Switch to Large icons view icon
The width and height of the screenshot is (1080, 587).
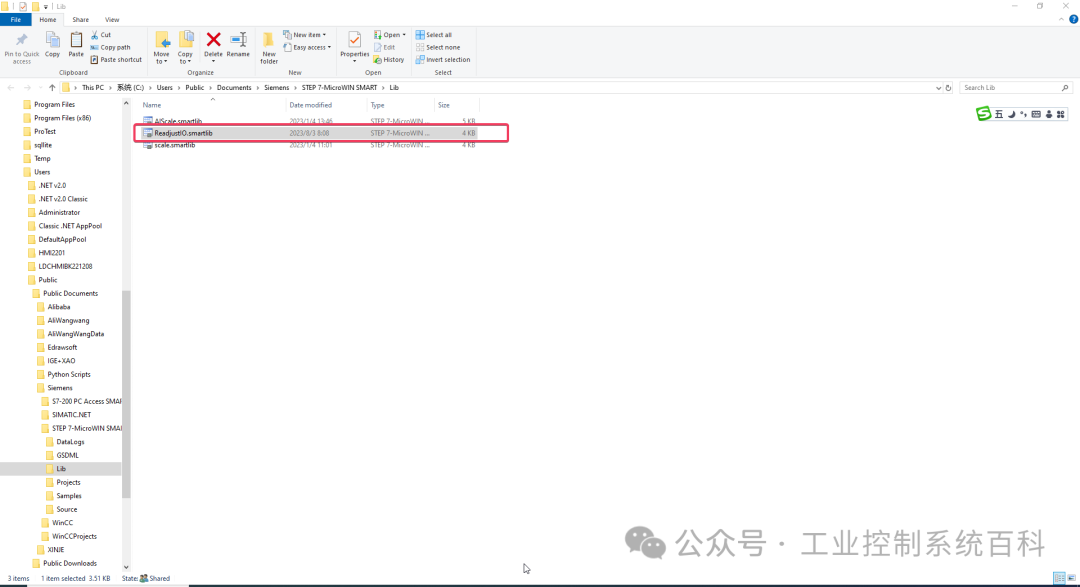click(1071, 578)
